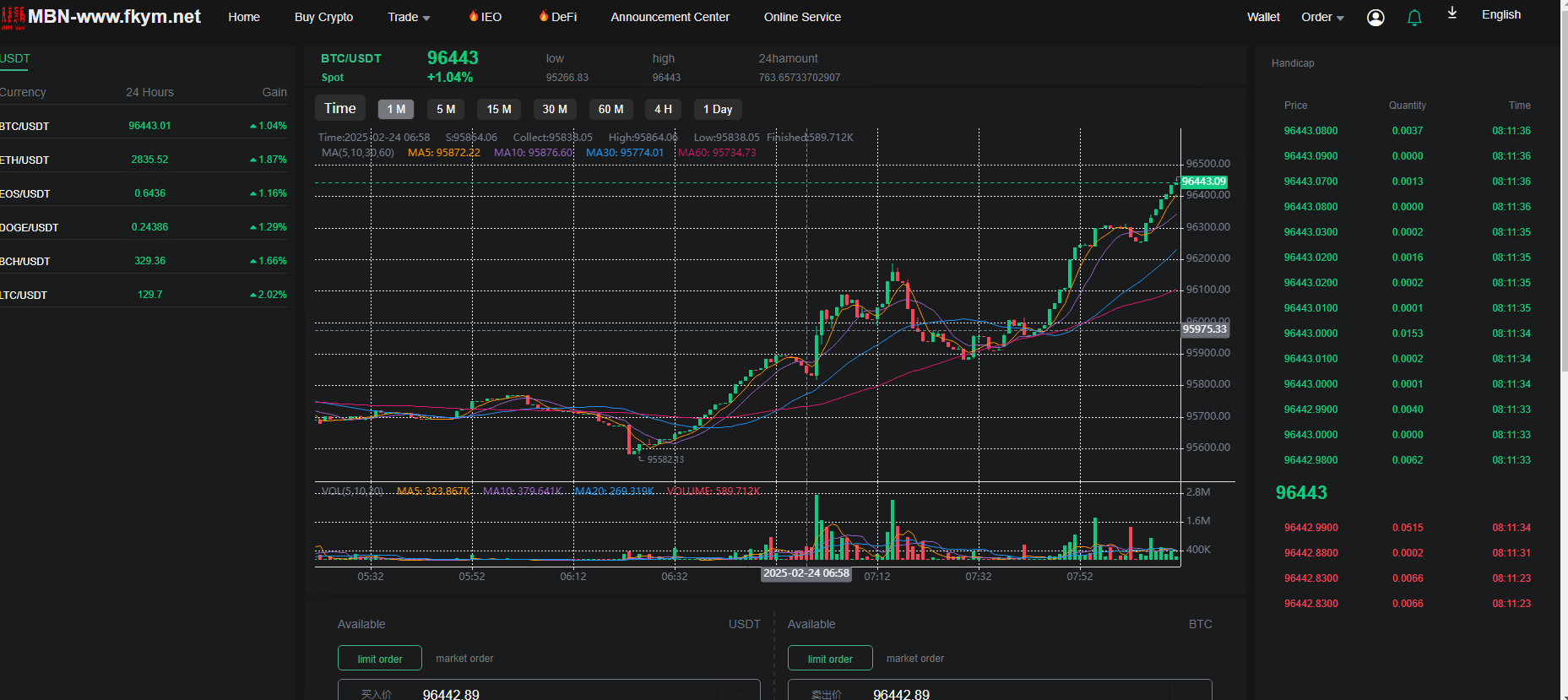Select the 5 M chart interval

tap(446, 109)
